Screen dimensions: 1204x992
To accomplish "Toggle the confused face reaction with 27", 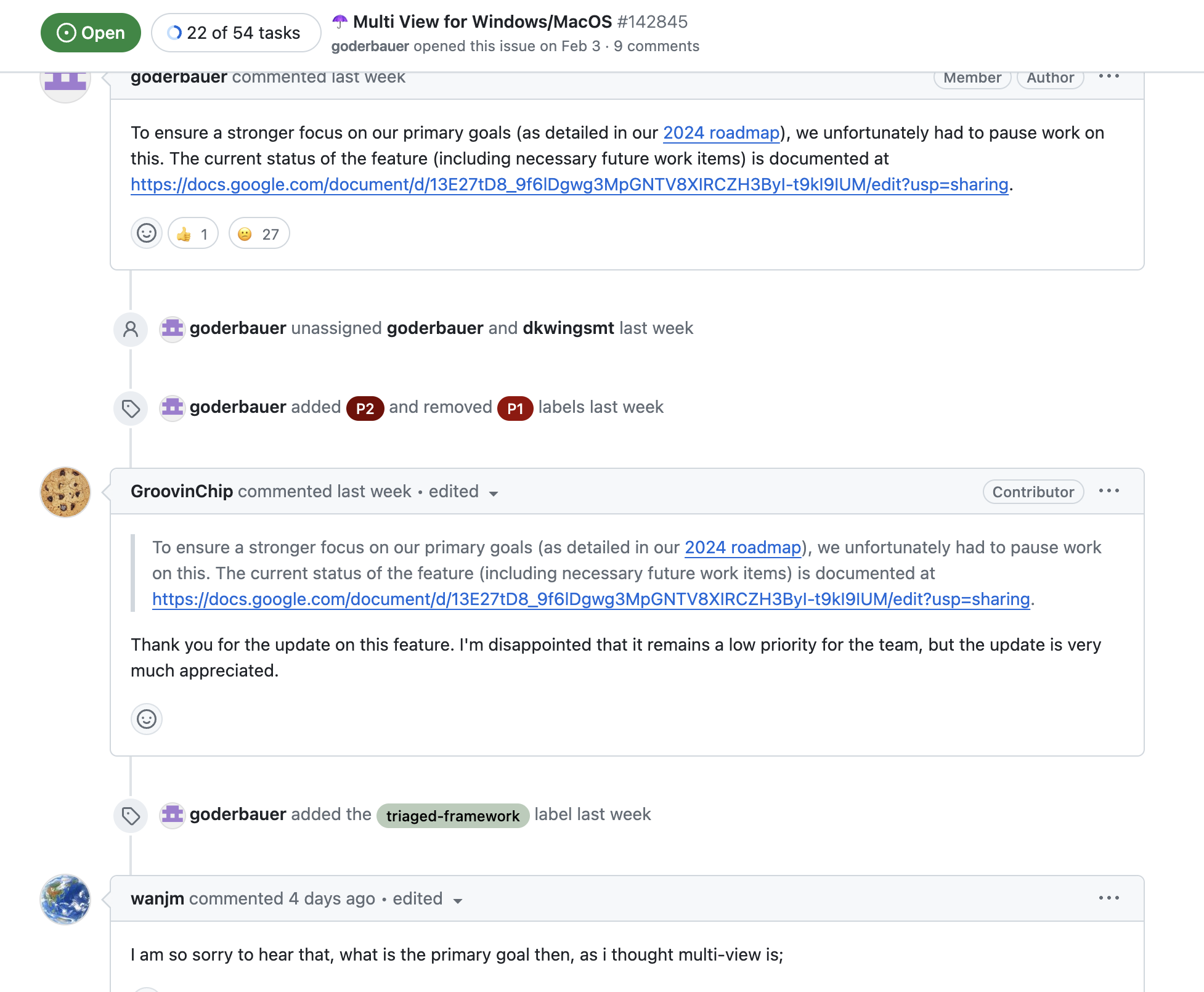I will click(259, 234).
